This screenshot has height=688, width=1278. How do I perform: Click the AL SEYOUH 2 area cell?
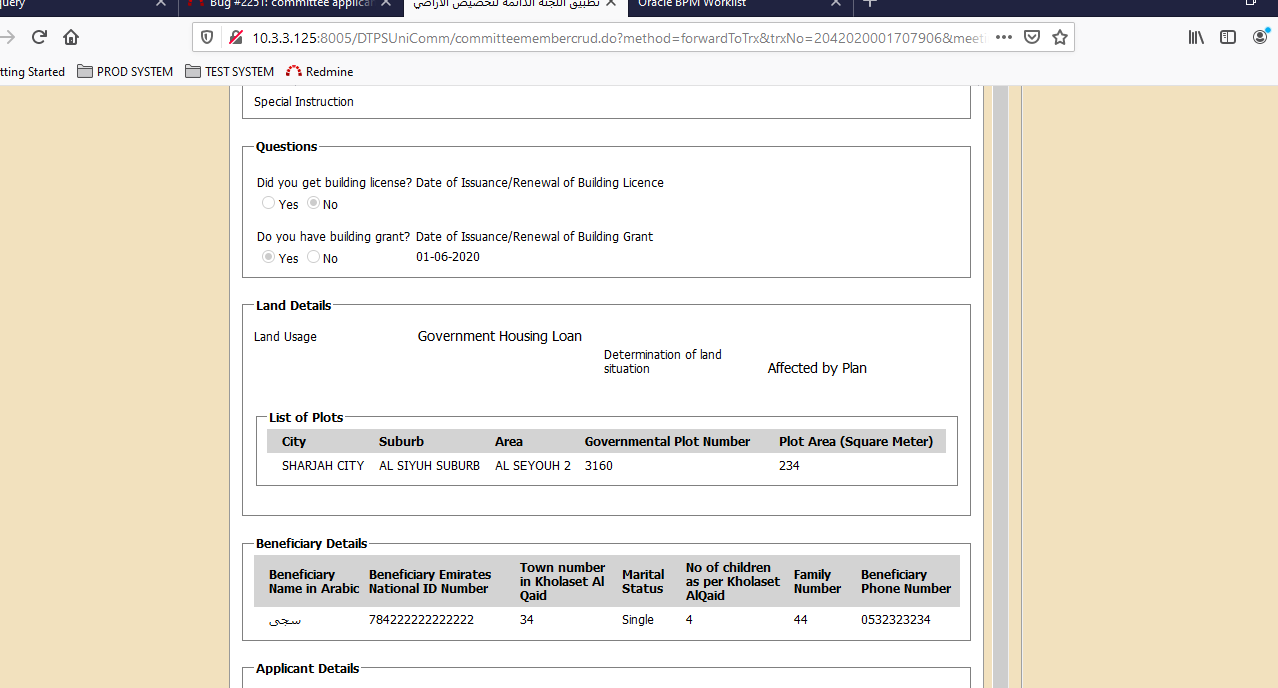pyautogui.click(x=533, y=466)
